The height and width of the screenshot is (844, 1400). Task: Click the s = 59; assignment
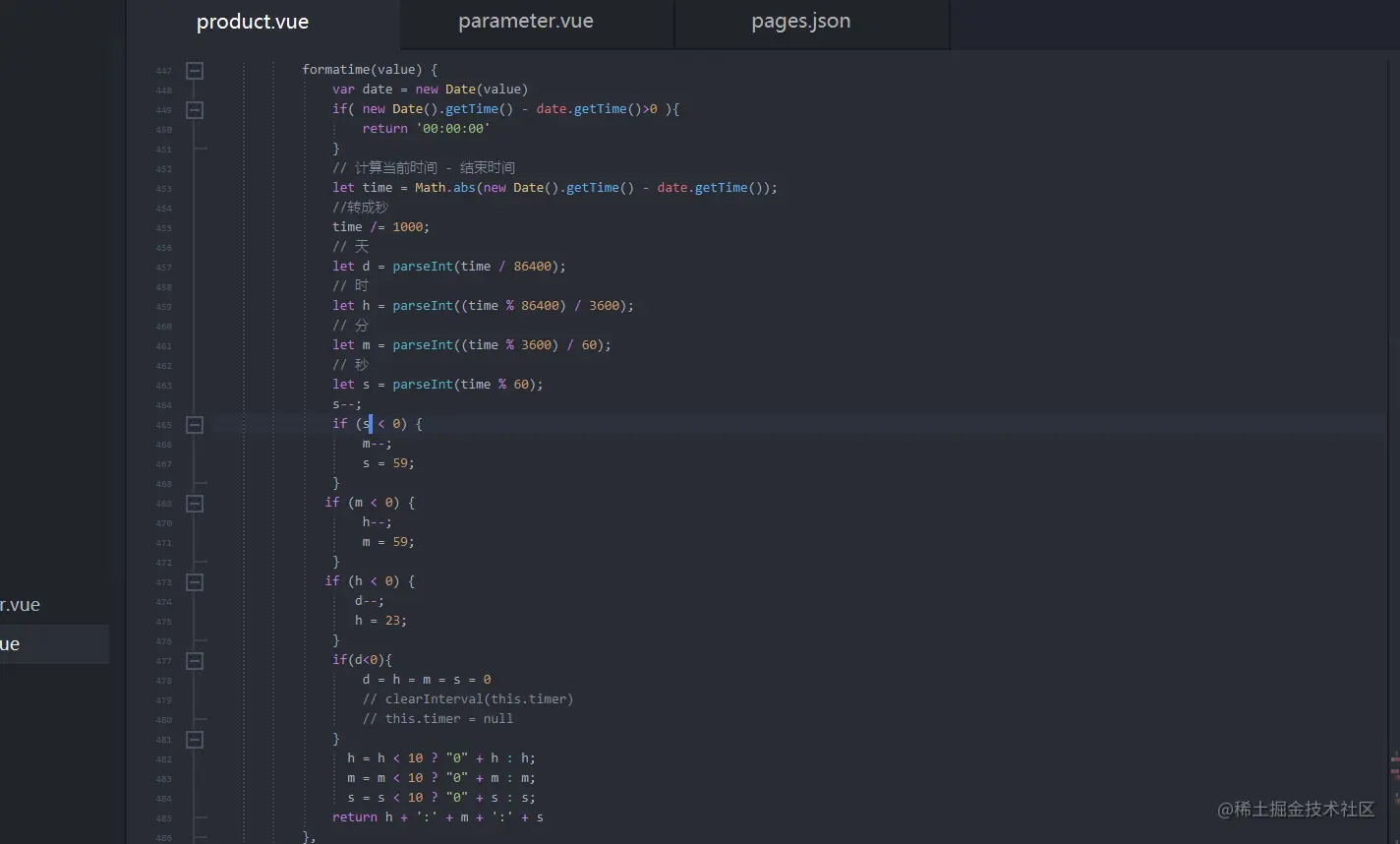388,463
